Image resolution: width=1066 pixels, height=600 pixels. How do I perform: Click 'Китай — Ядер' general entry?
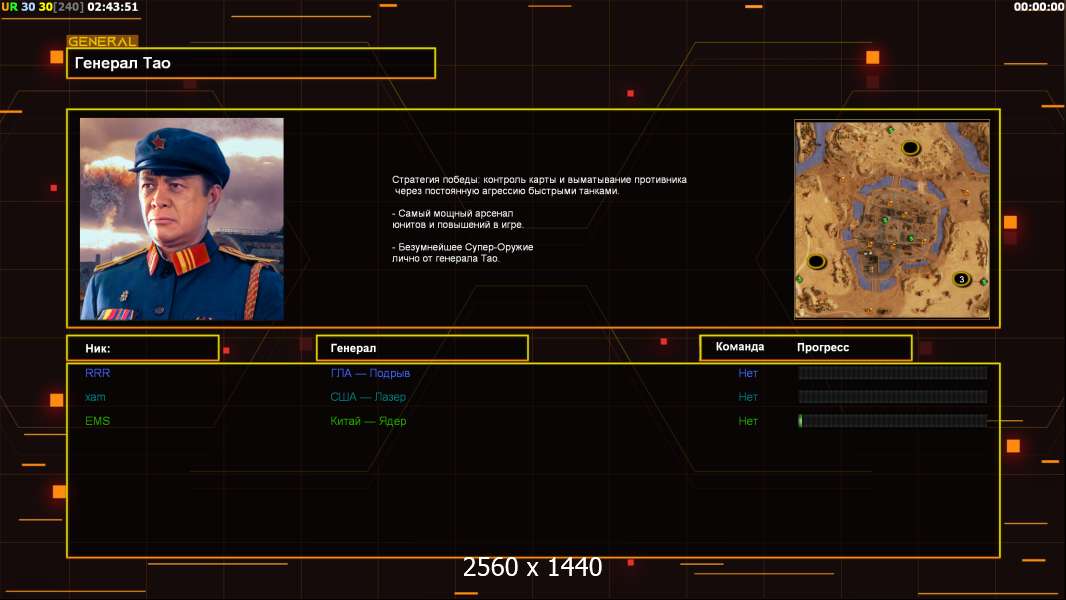coord(368,421)
